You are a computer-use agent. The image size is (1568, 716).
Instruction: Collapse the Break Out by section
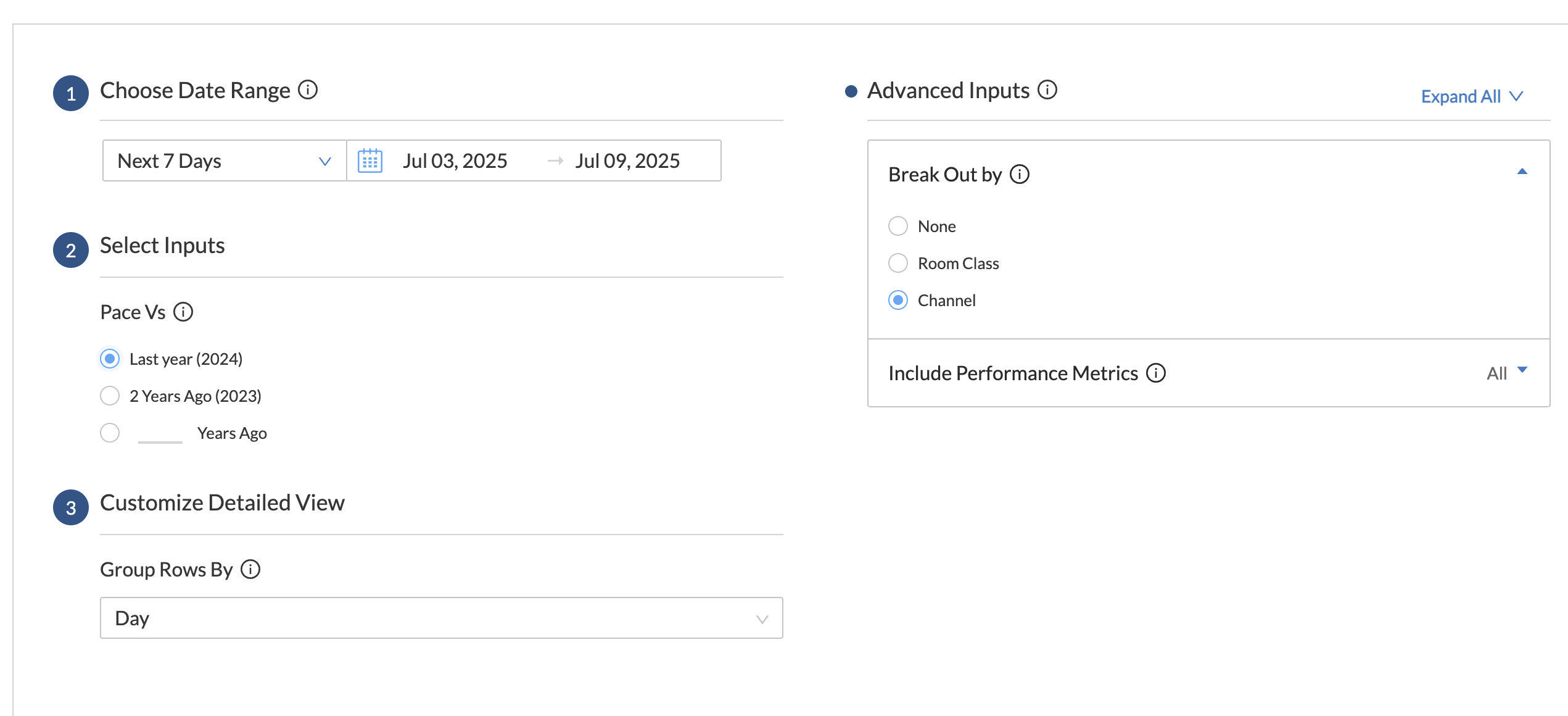1522,172
